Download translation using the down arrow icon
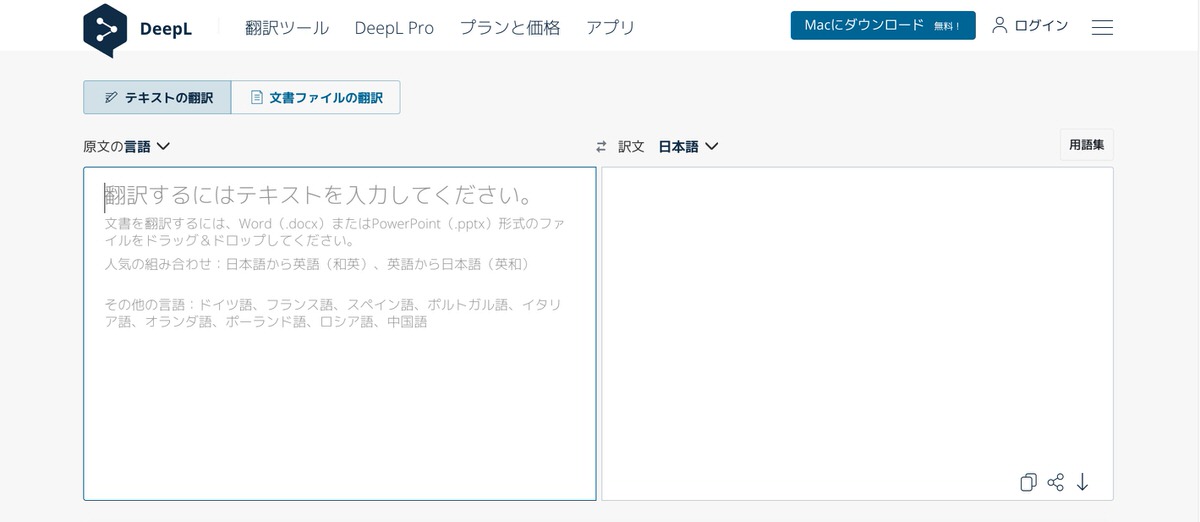1200x522 pixels. point(1082,483)
